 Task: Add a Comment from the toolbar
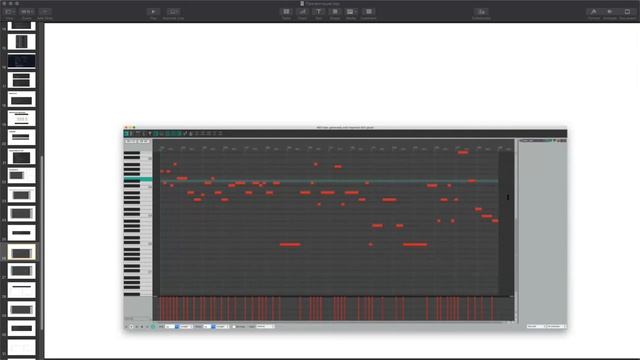coord(369,12)
